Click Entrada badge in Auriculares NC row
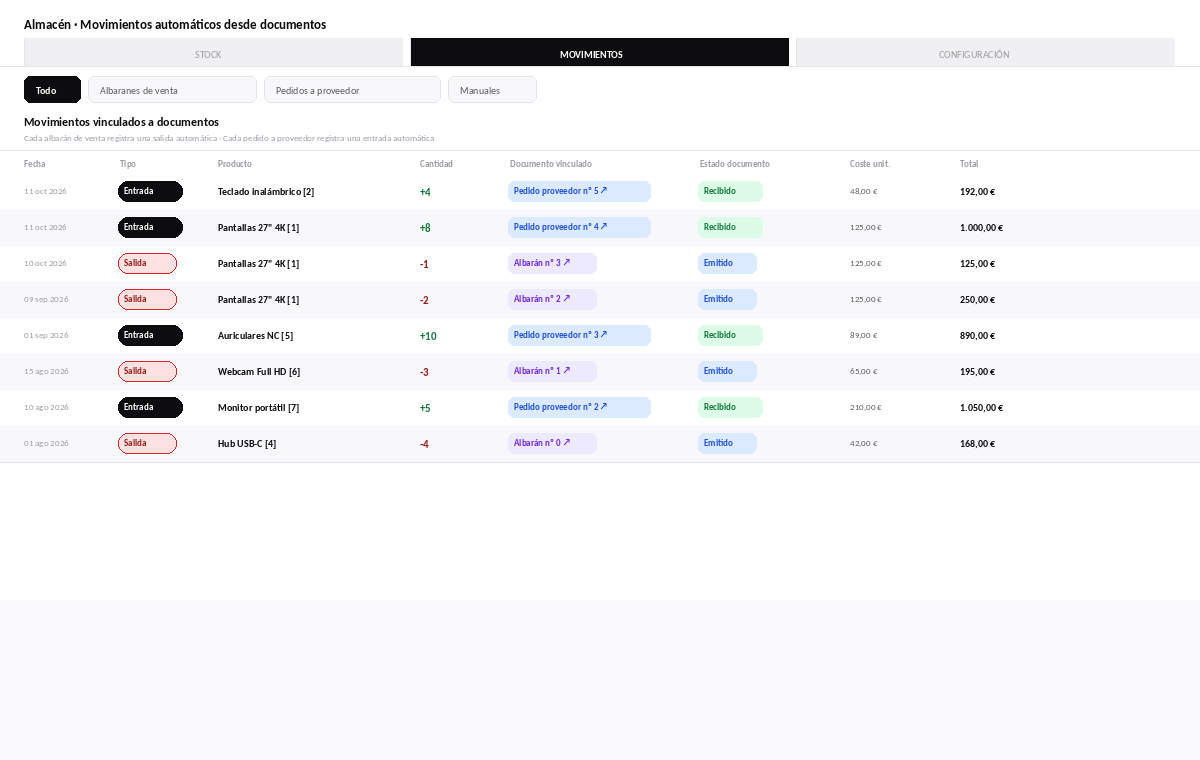 pyautogui.click(x=150, y=335)
